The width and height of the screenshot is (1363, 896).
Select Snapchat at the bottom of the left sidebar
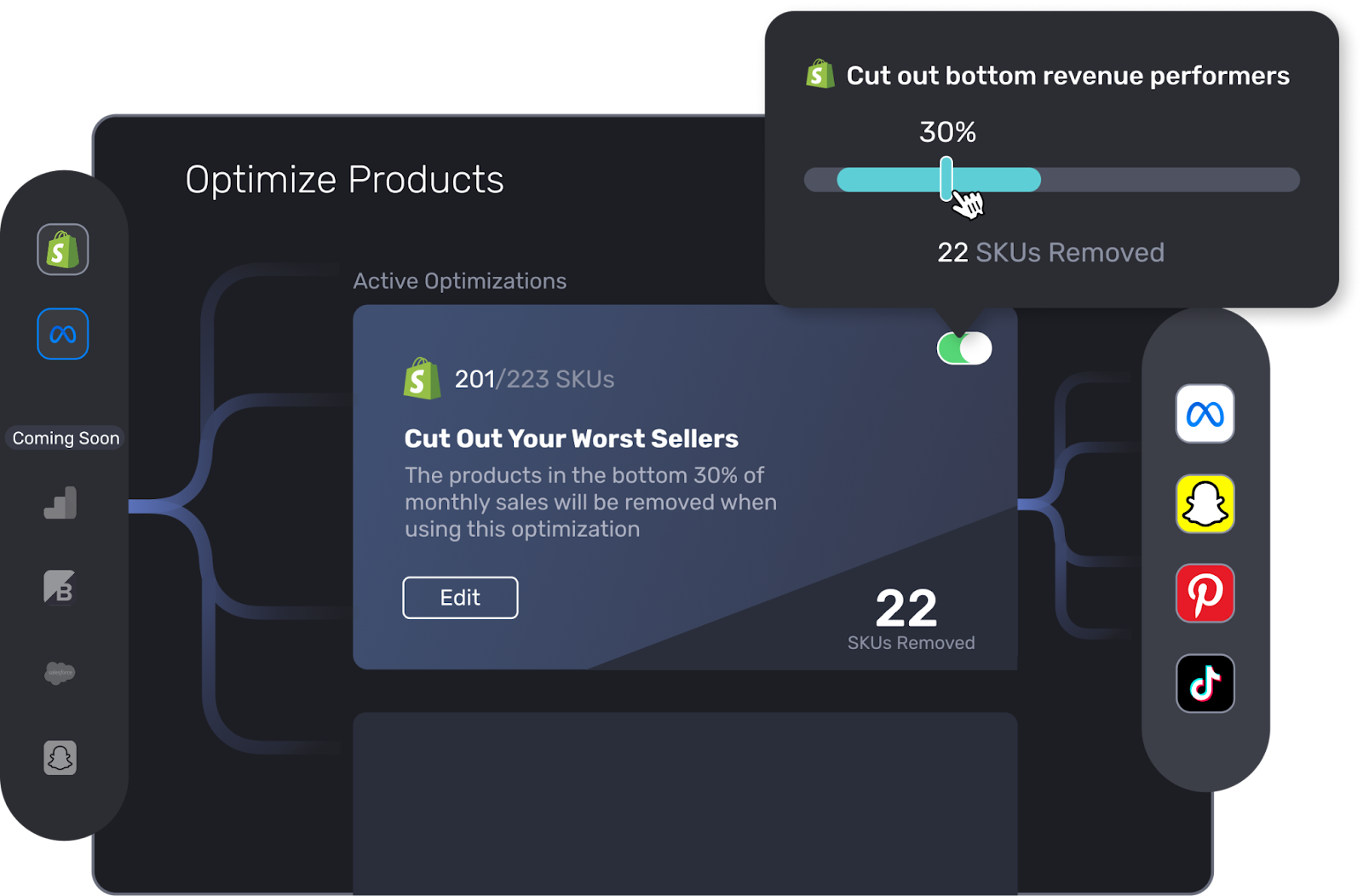click(60, 758)
